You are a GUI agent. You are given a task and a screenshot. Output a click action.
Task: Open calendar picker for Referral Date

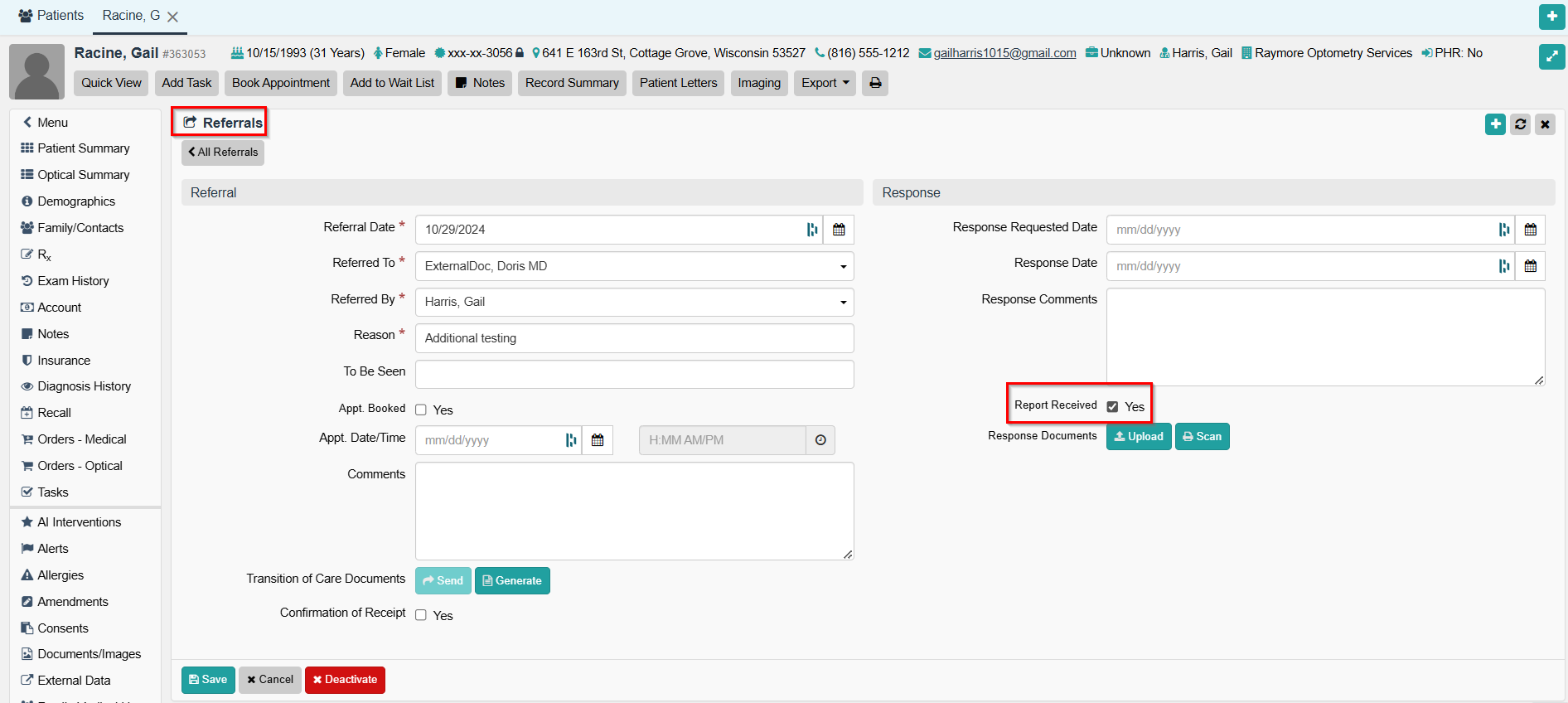pos(839,230)
